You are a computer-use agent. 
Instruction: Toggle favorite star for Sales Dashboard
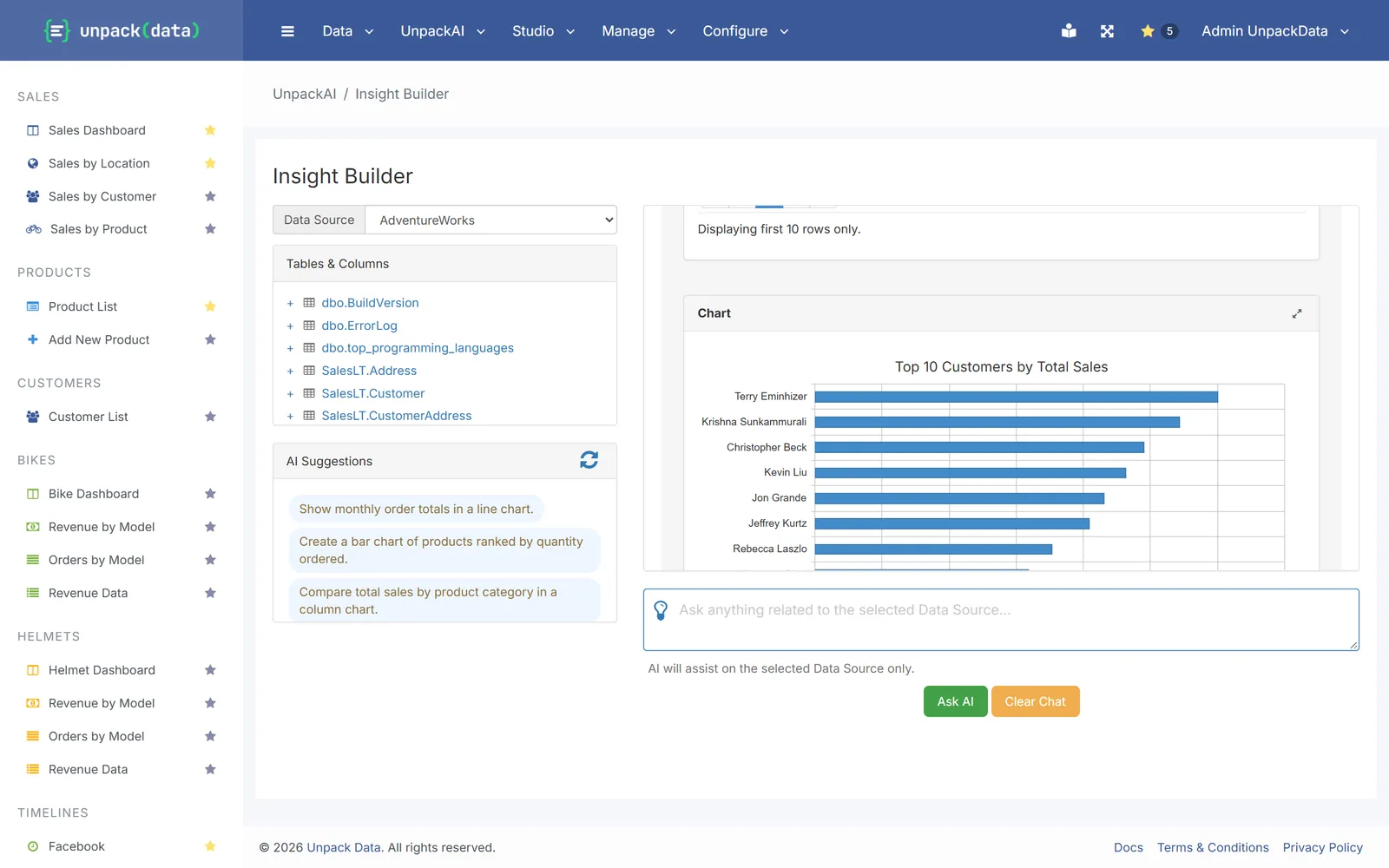point(210,130)
